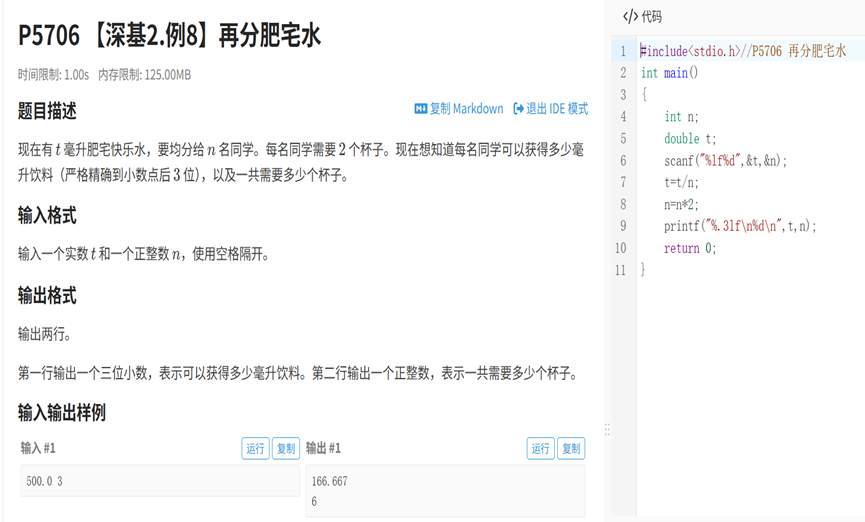Place cursor on int n; line
The height and width of the screenshot is (522, 865).
click(x=681, y=116)
